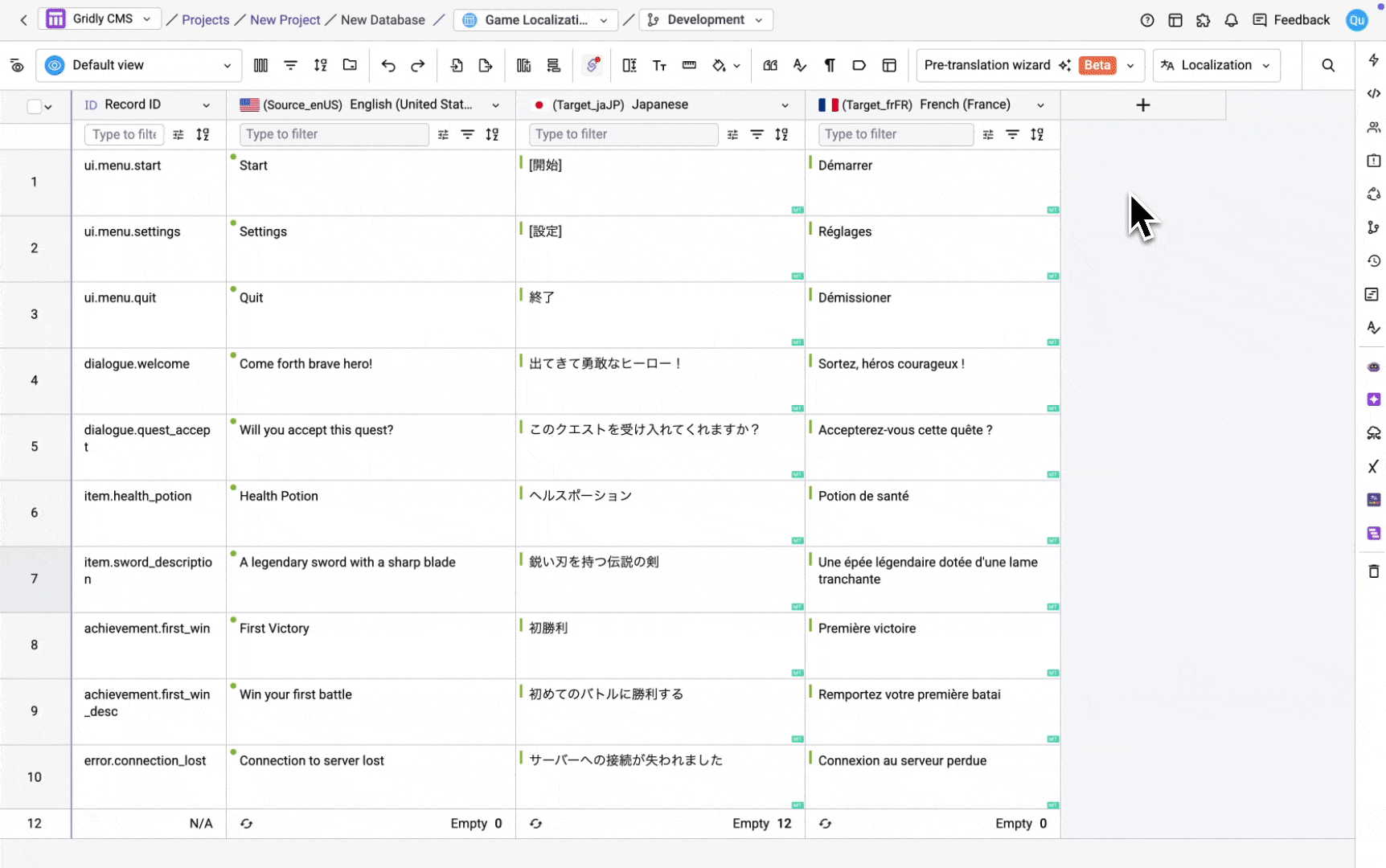Select the cell 'Health Potion'

[x=371, y=513]
